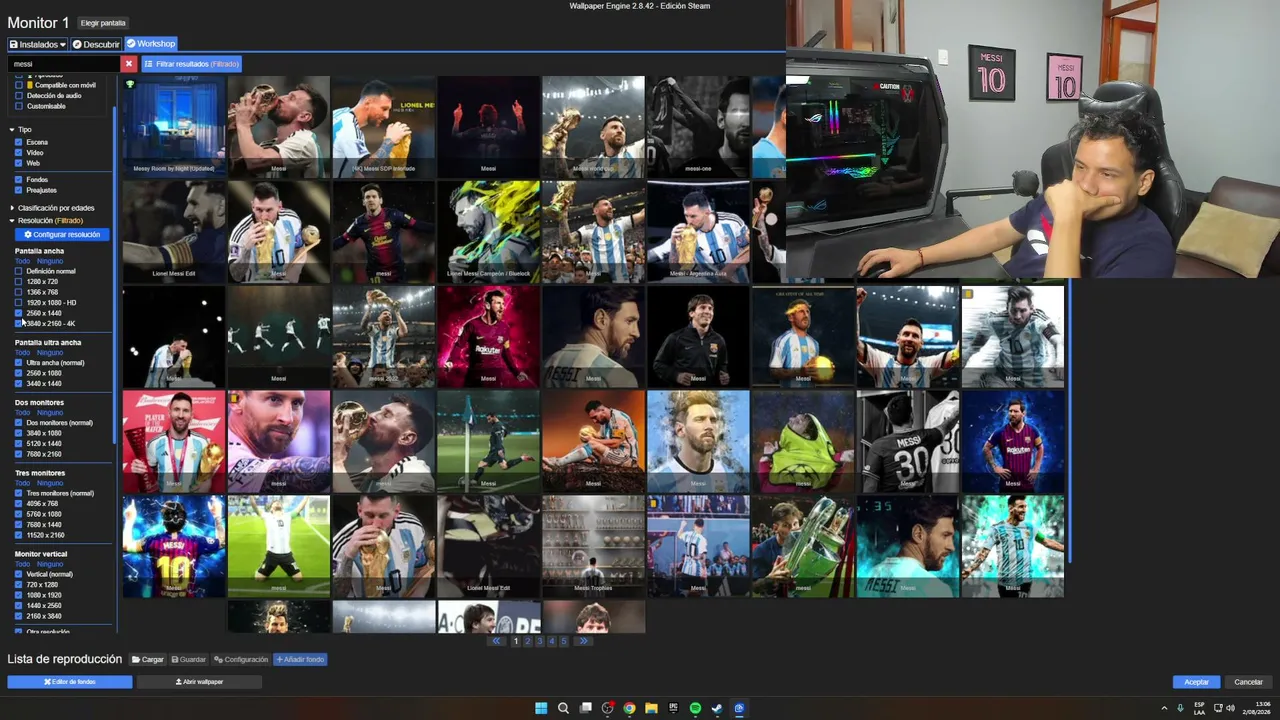
Task: Click the Wallpaper Engine taskbar icon
Action: point(739,708)
